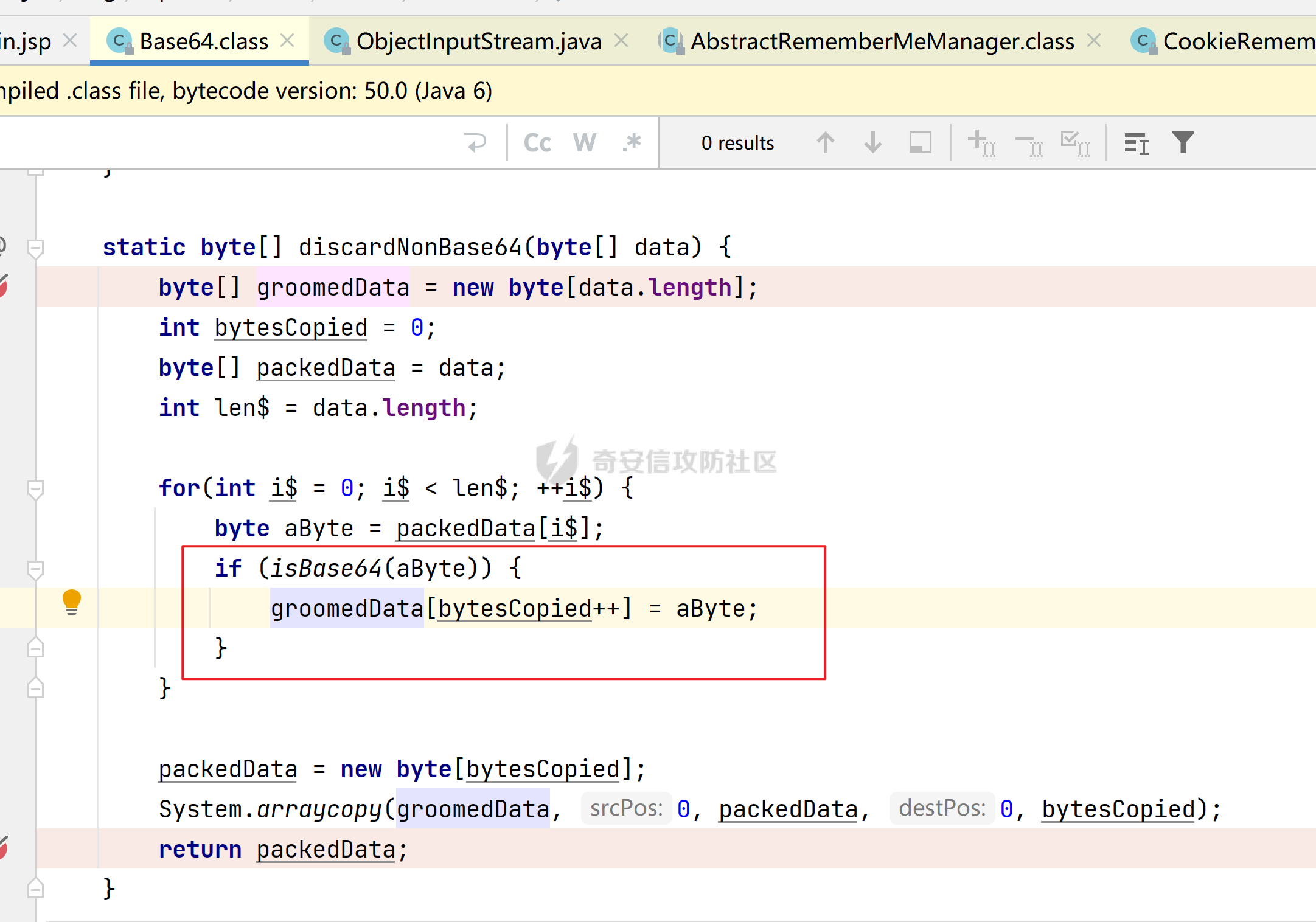Collapse the discardNonBase64 method fold marker
1316x922 pixels.
point(35,248)
